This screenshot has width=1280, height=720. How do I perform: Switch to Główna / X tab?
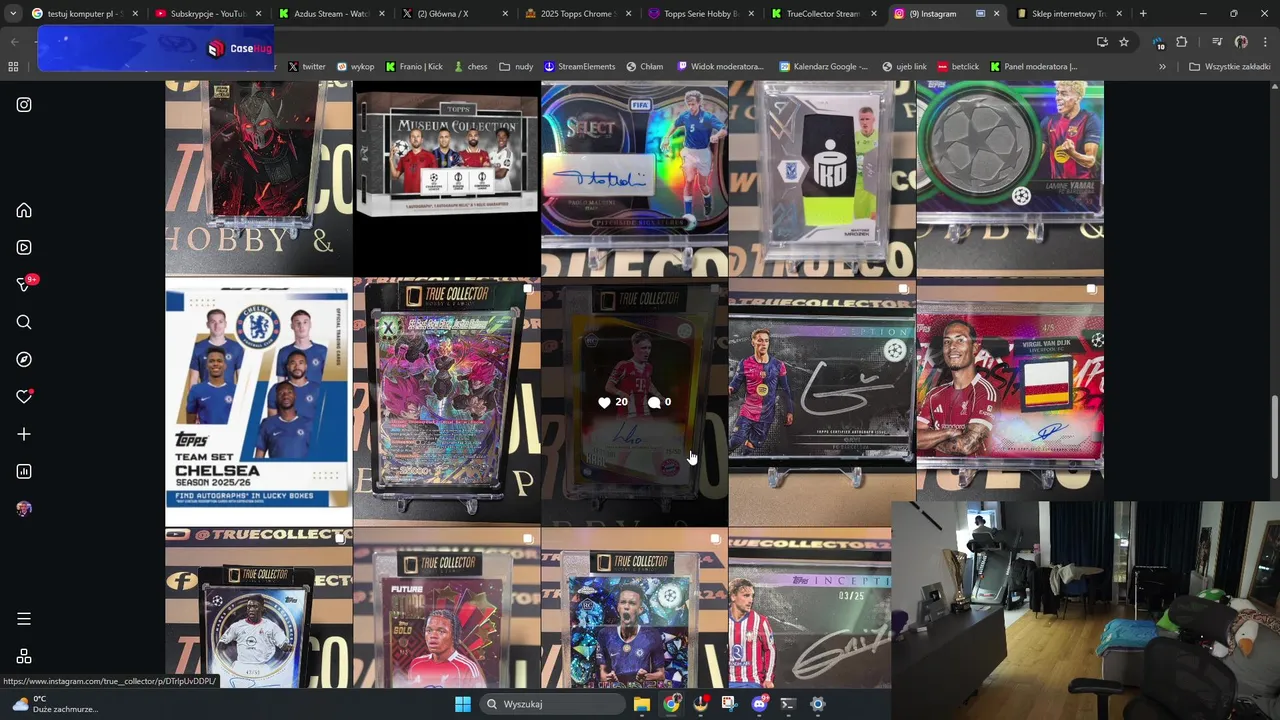pyautogui.click(x=454, y=14)
